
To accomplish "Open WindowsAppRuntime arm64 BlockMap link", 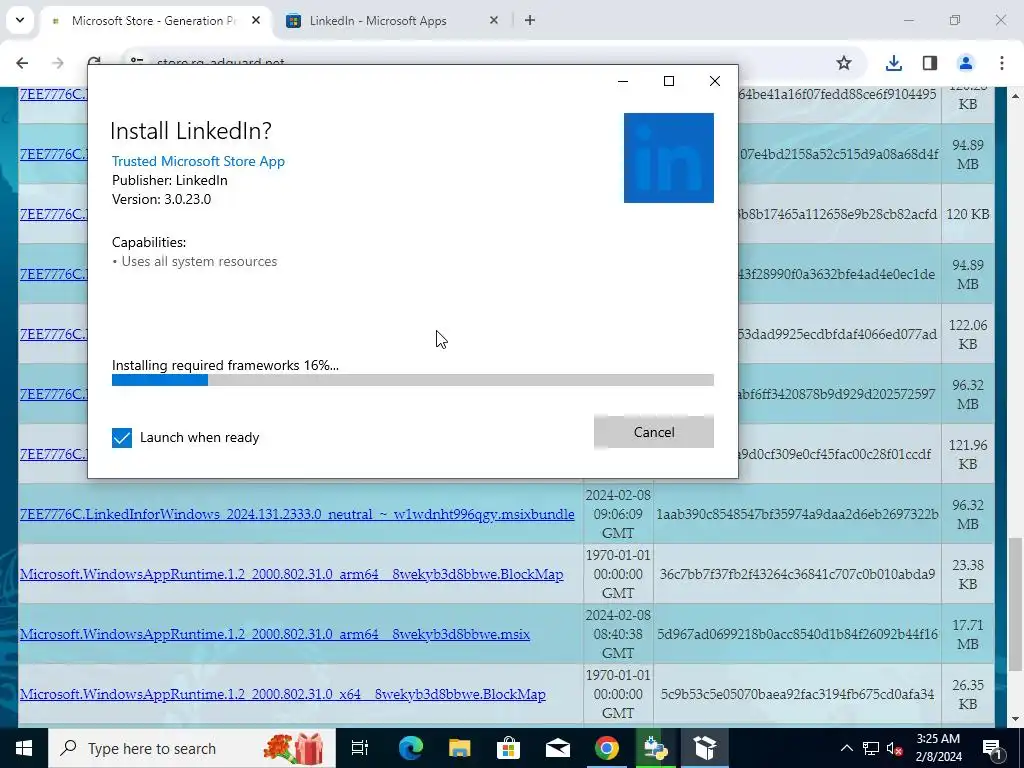I will coord(291,575).
